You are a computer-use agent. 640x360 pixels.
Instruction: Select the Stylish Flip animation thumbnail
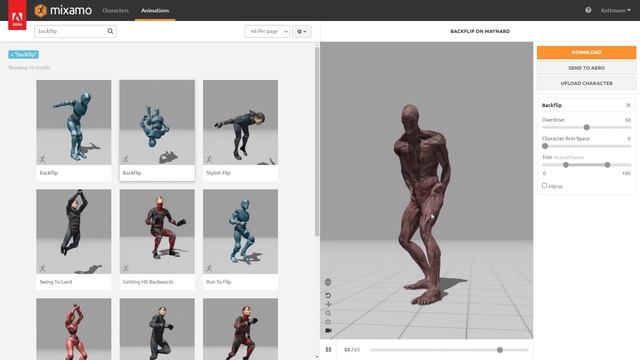(x=240, y=122)
